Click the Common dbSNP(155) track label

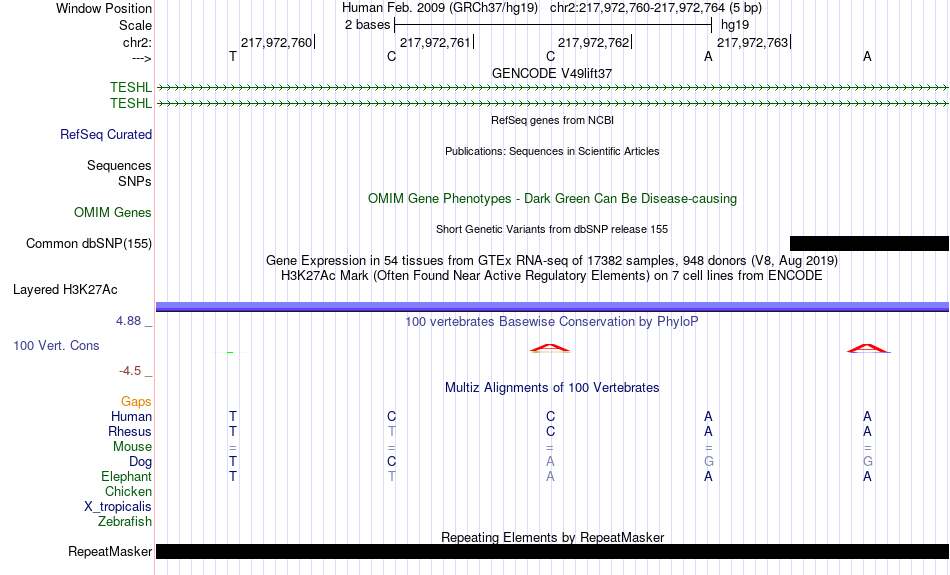pos(89,244)
